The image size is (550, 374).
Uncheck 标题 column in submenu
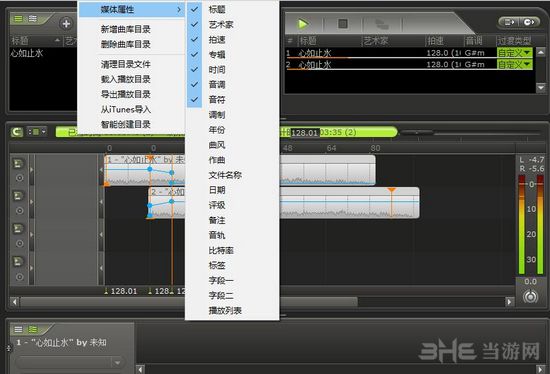(x=233, y=9)
